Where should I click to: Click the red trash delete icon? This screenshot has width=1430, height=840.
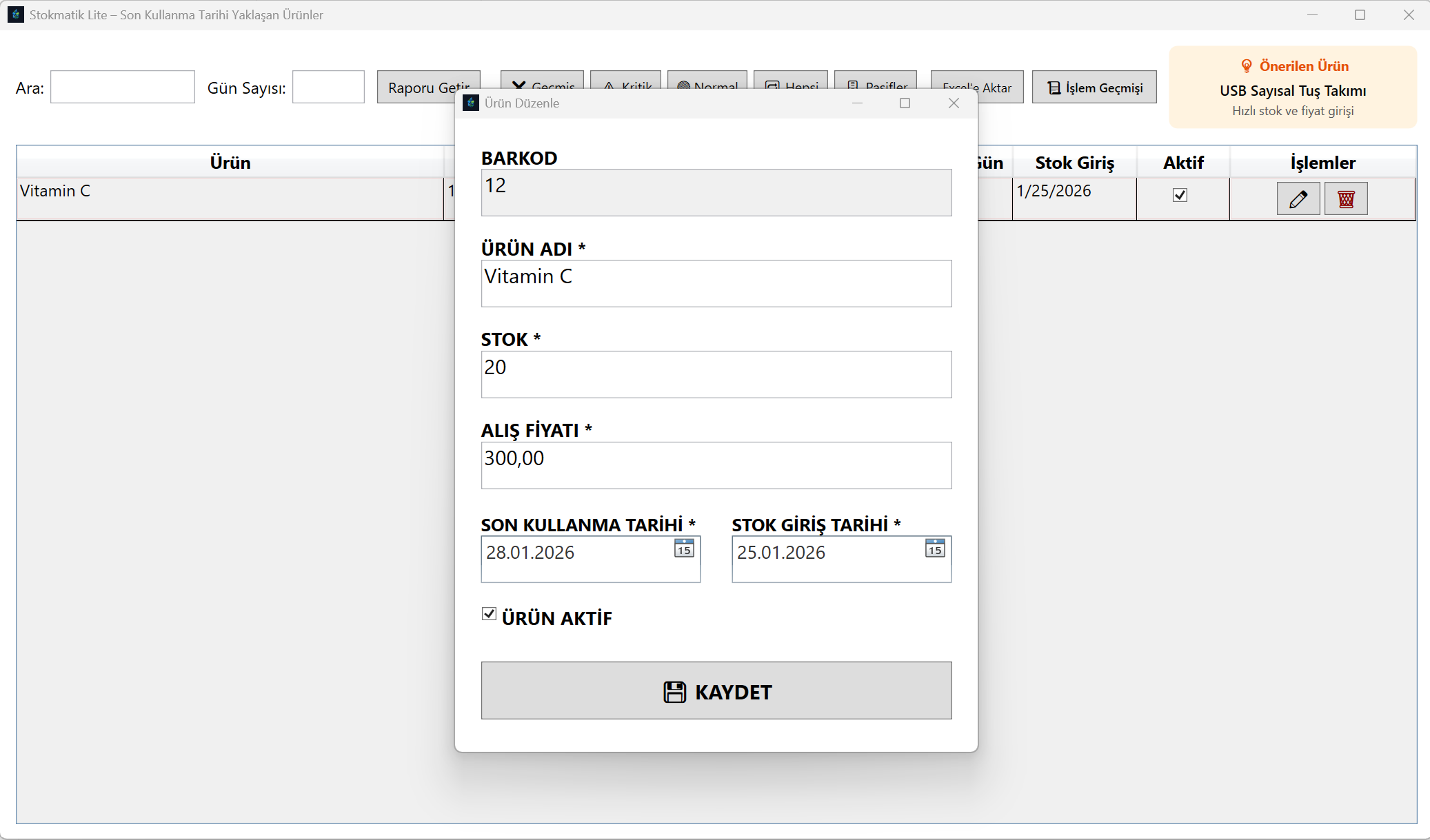[1345, 199]
